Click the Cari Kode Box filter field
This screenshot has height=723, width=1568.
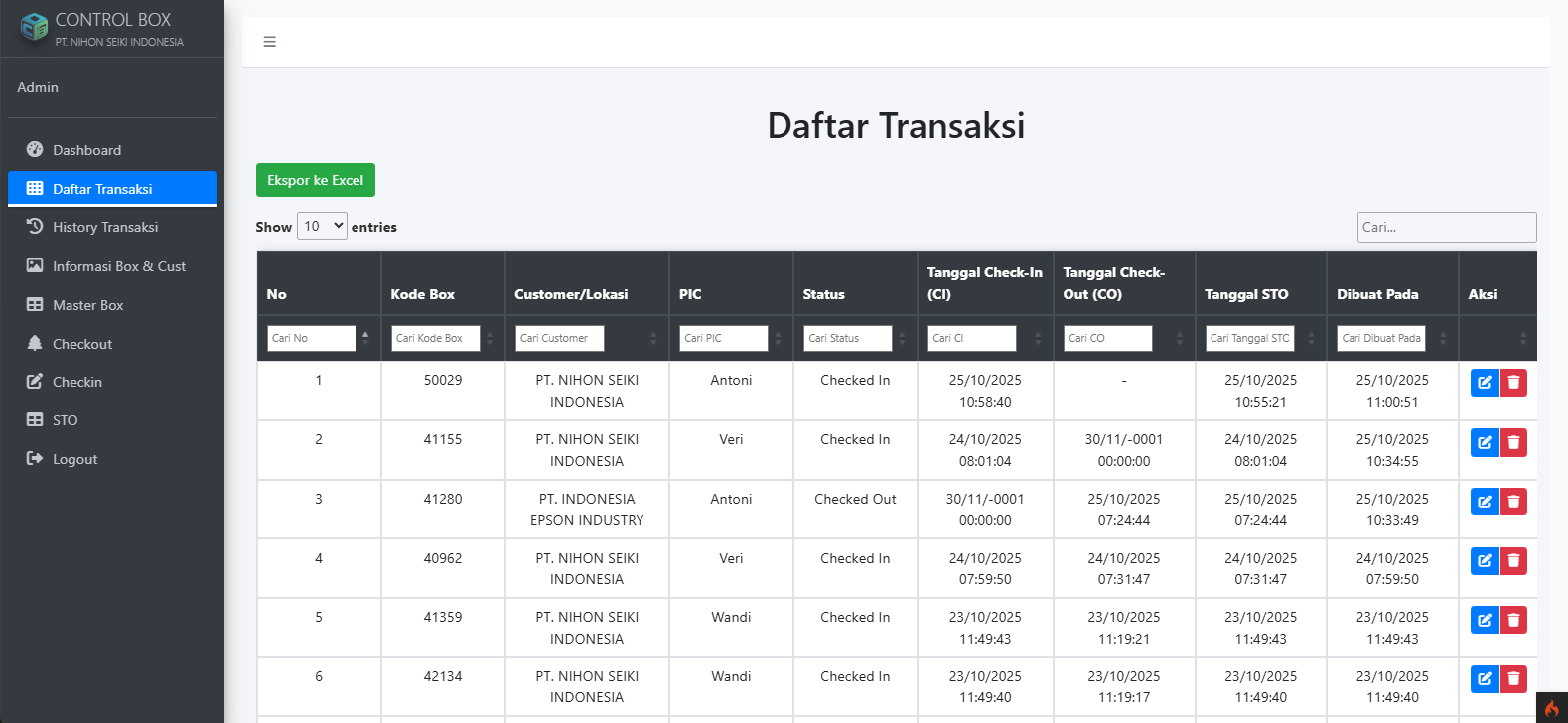pos(436,338)
